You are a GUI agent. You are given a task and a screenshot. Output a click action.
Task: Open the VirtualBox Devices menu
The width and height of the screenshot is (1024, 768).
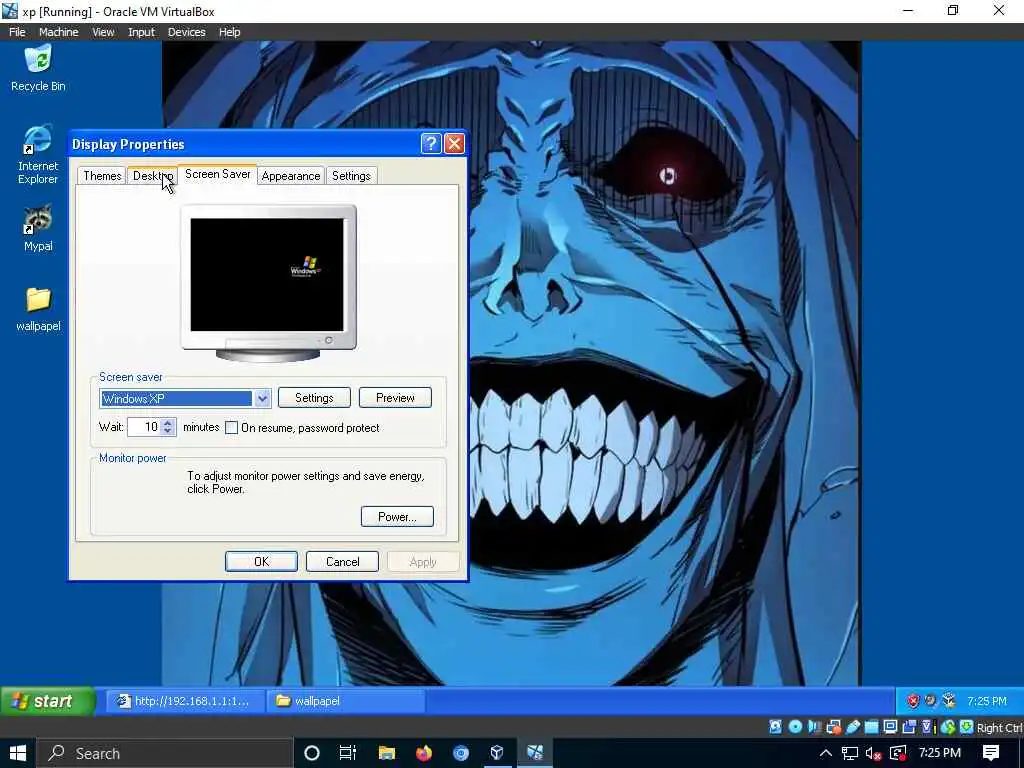point(186,32)
